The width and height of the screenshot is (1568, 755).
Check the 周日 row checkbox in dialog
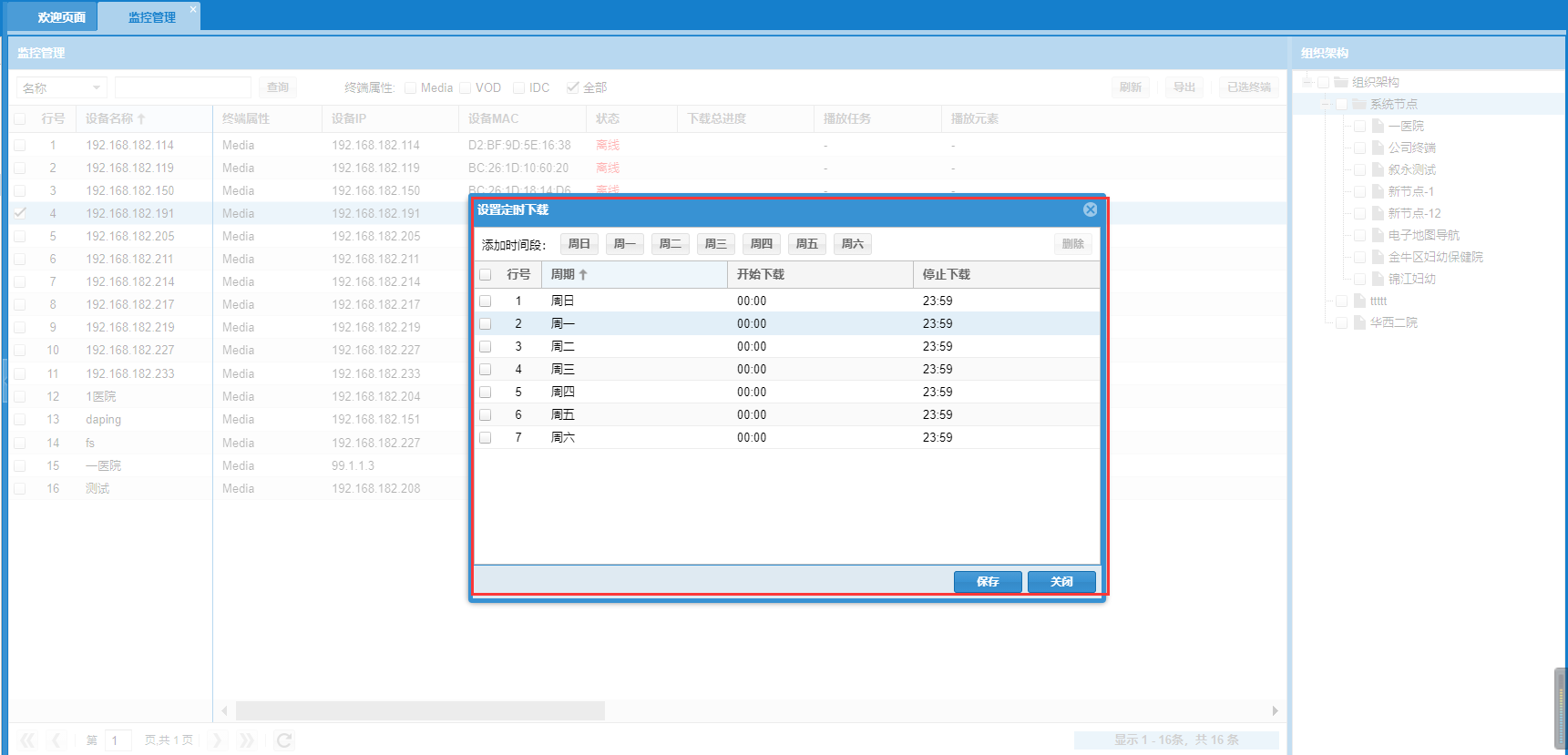486,301
